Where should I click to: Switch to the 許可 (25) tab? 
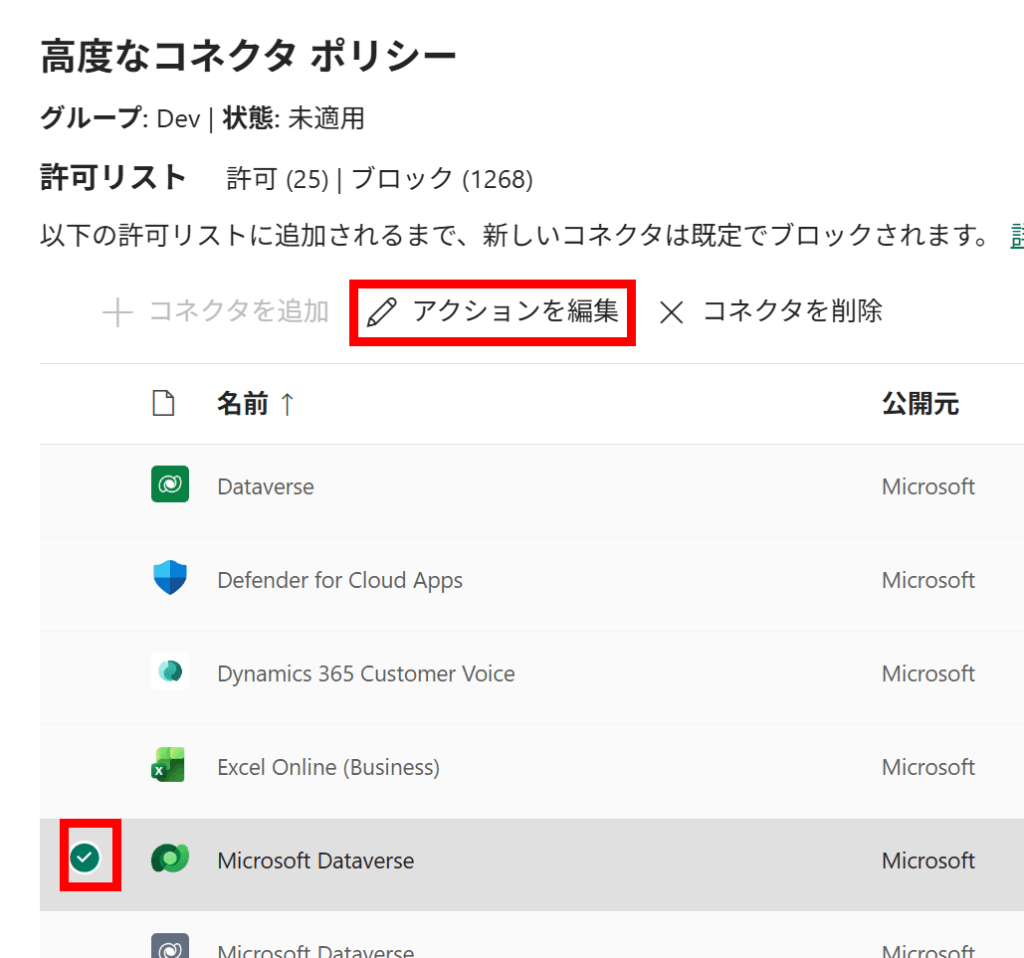(278, 180)
